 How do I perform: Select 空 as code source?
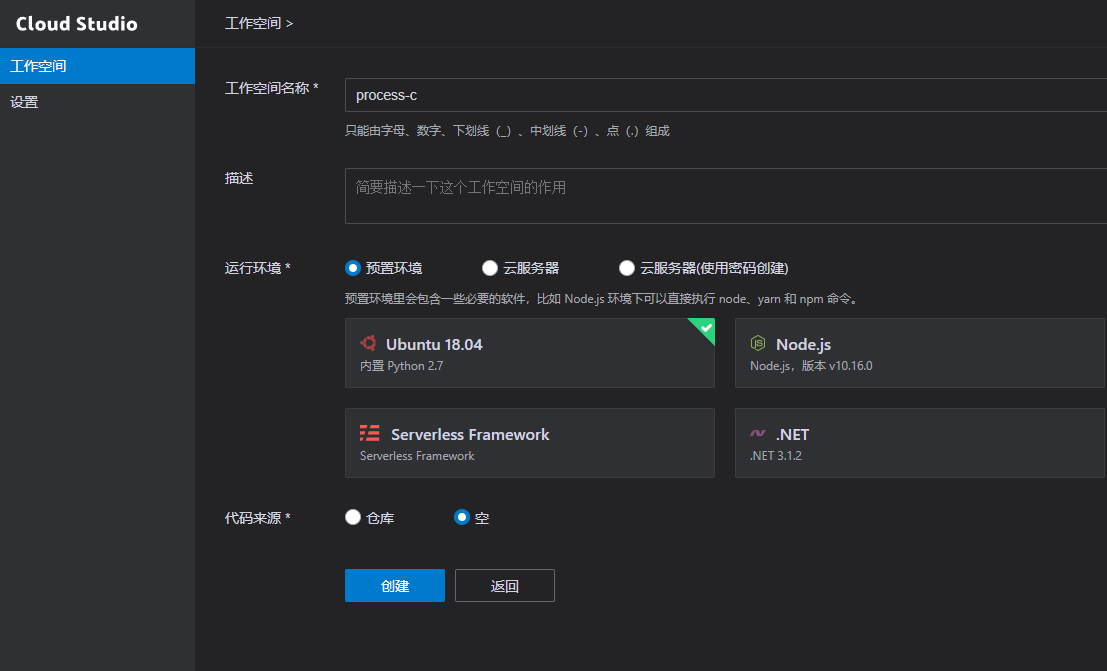461,518
